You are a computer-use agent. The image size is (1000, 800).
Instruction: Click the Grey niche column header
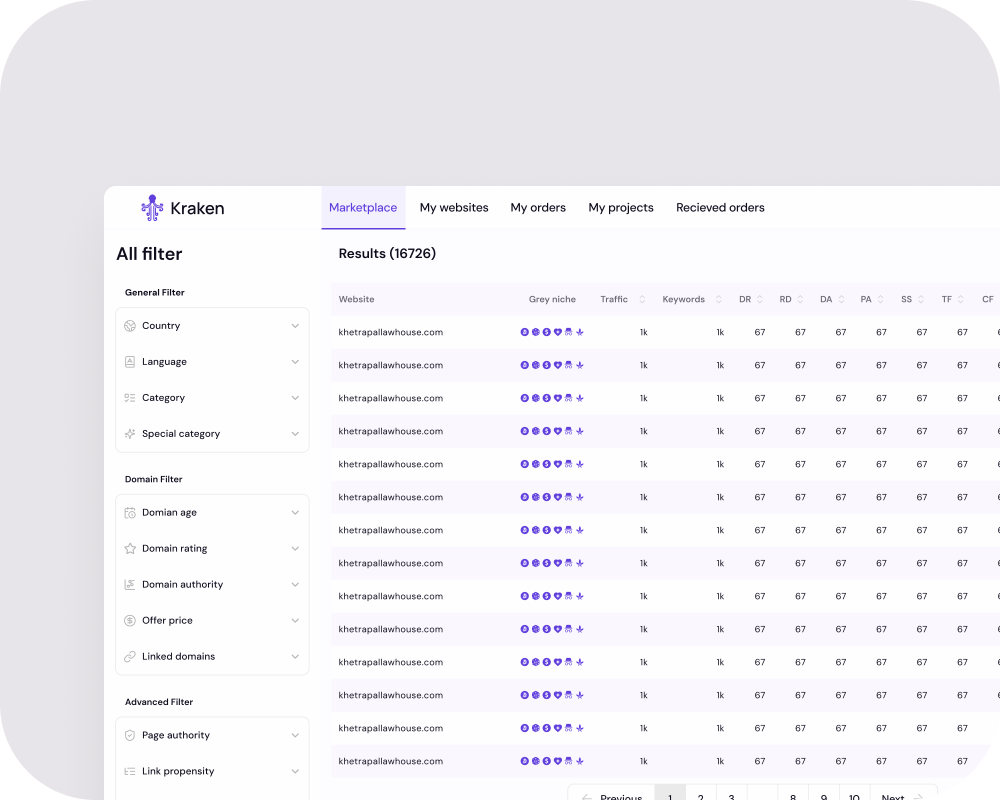coord(552,299)
